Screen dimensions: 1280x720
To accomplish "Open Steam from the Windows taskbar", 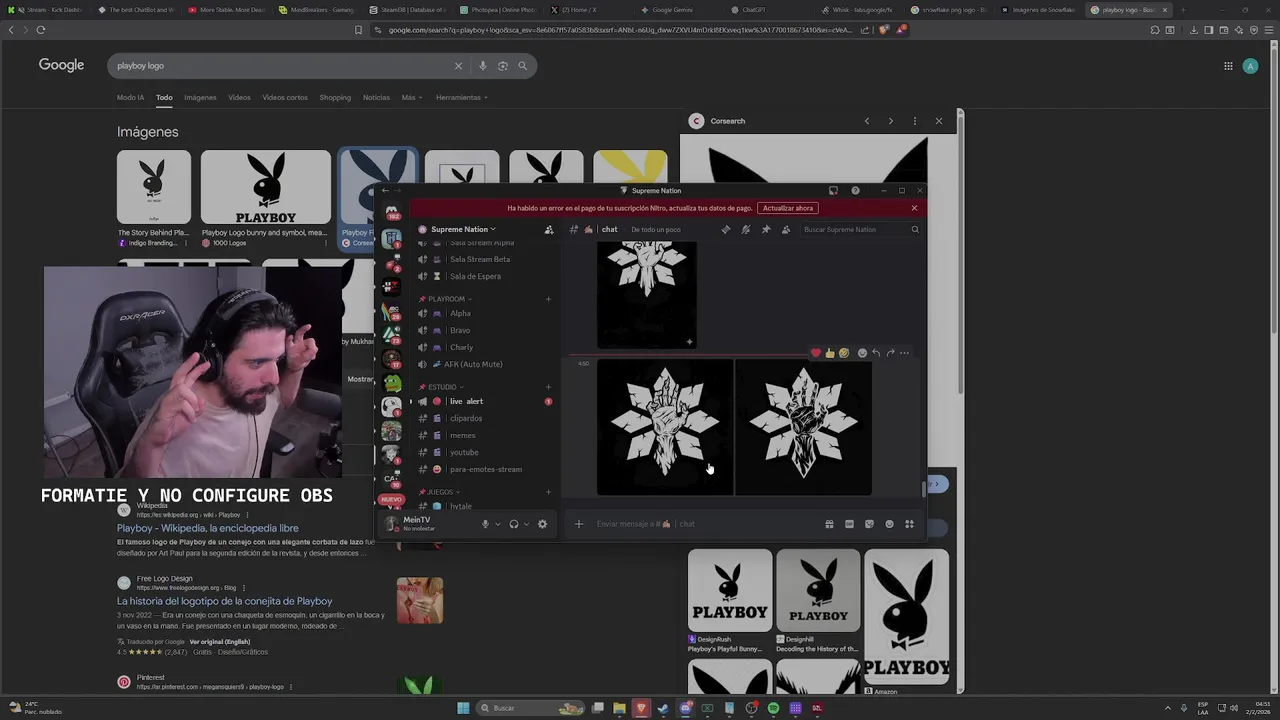I will [x=663, y=708].
